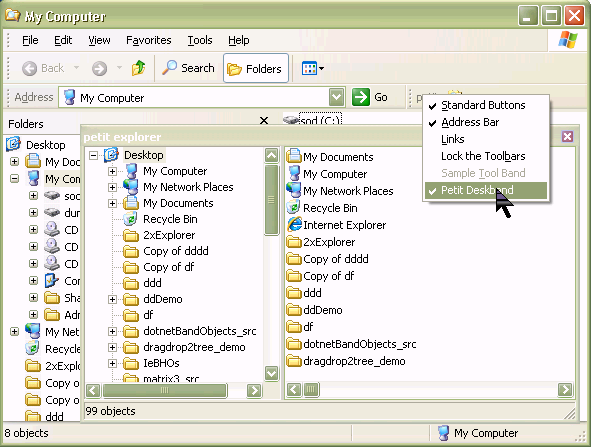Open the Help menu
This screenshot has width=591, height=447.
239,40
